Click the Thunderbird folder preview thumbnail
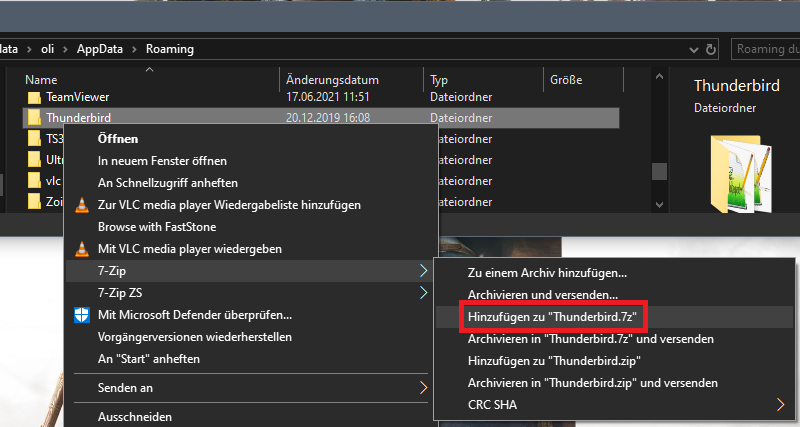Screen dimensions: 800x427 tap(741, 173)
